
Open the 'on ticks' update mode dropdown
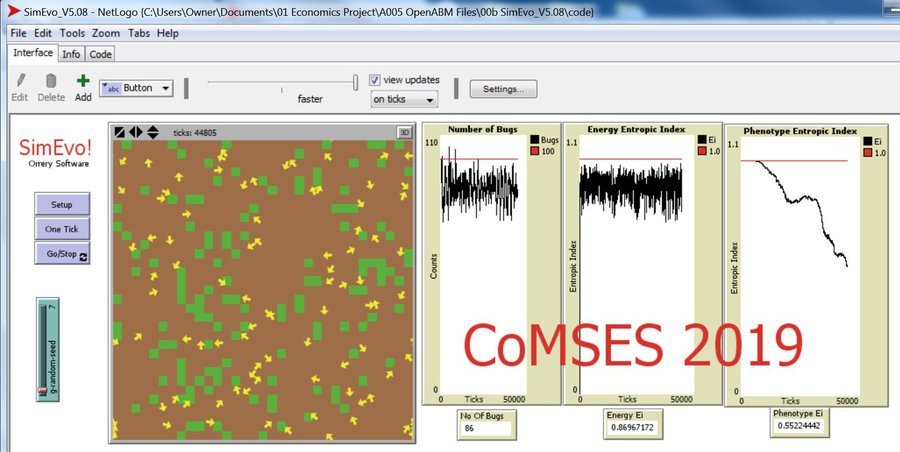tap(404, 99)
